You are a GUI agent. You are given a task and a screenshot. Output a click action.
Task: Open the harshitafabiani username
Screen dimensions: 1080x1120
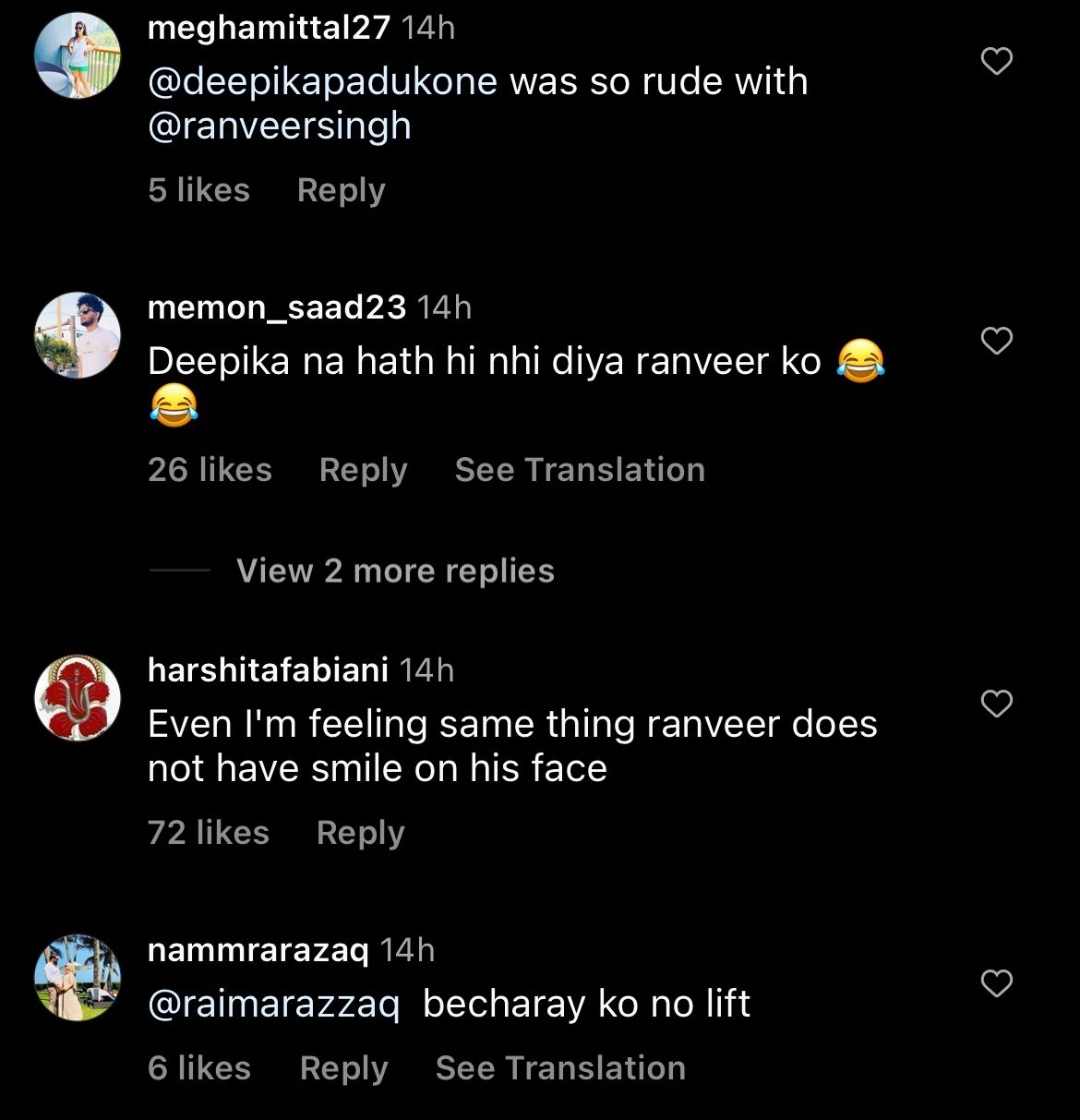268,670
